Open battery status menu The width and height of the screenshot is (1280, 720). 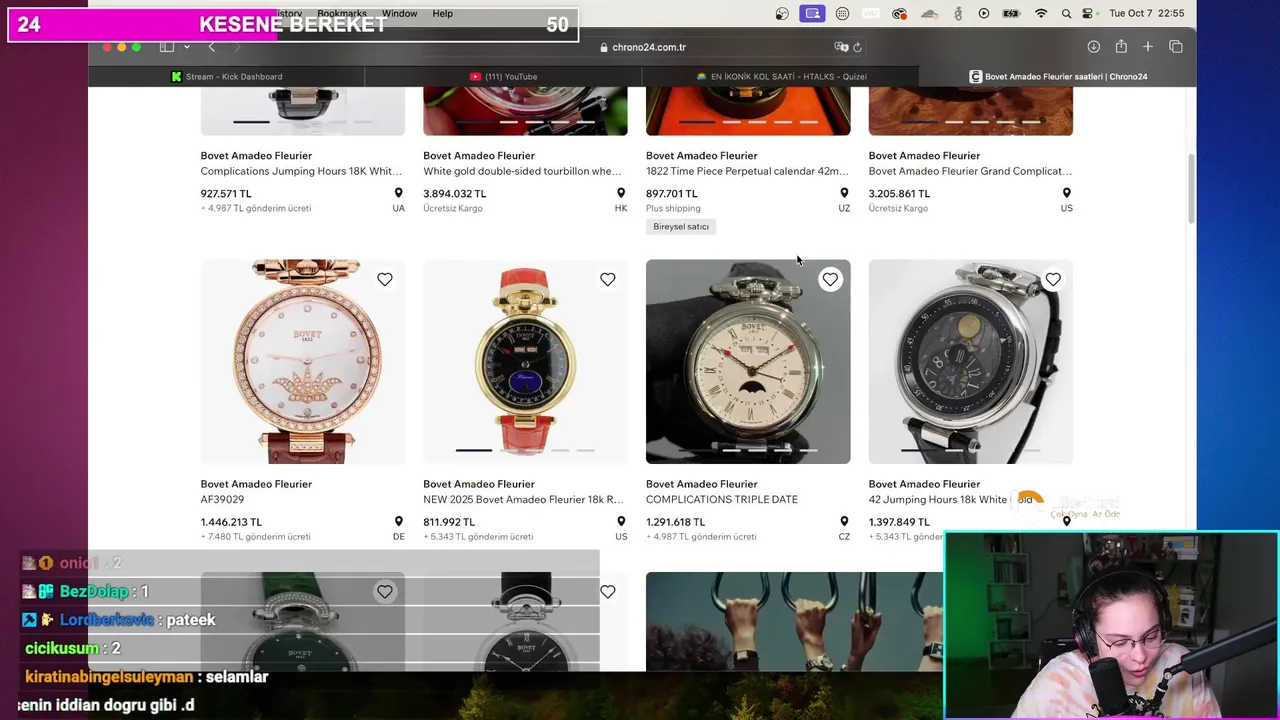click(x=1011, y=14)
